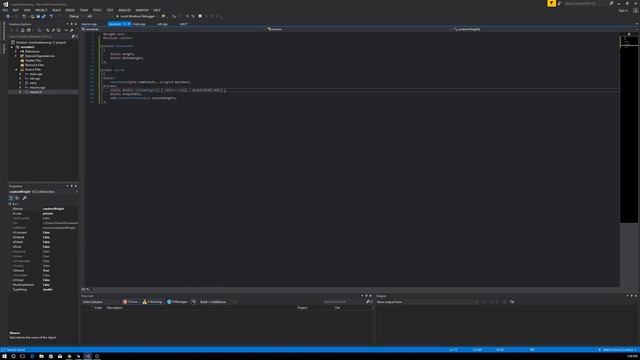The width and height of the screenshot is (640, 360).
Task: Click the Property Pages wrench icon in Properties
Action: 24,198
